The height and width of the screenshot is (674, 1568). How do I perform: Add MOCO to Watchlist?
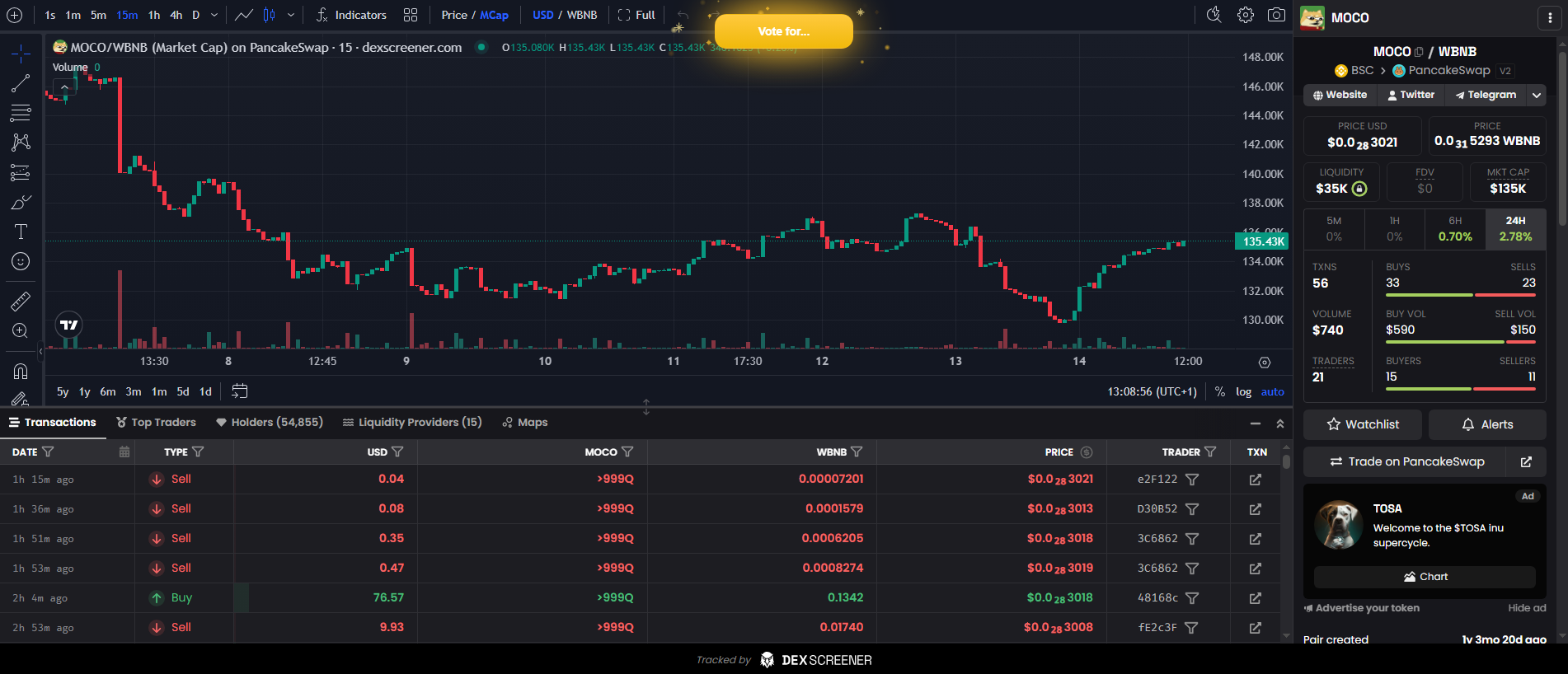pos(1363,424)
